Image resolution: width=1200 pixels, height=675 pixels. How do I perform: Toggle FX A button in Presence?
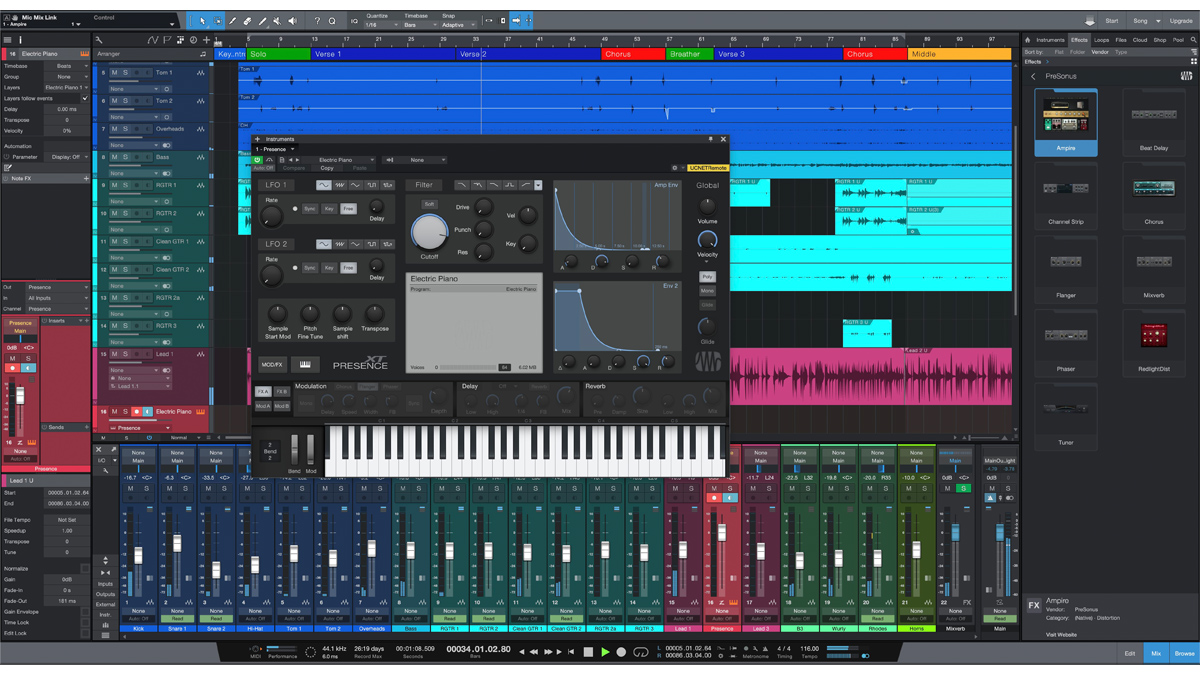tap(263, 392)
